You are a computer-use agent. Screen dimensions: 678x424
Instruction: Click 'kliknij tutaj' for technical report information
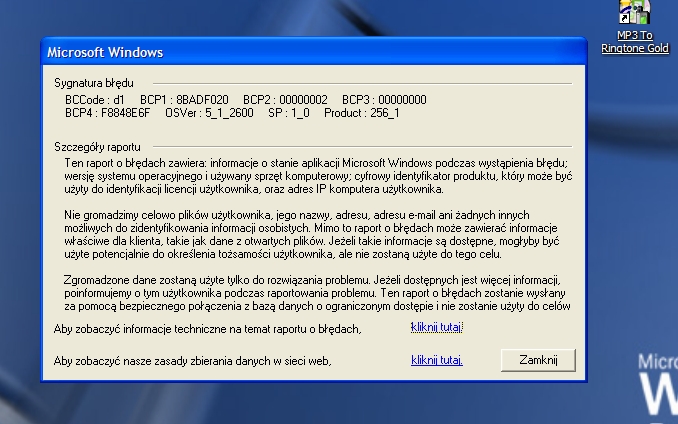(436, 327)
